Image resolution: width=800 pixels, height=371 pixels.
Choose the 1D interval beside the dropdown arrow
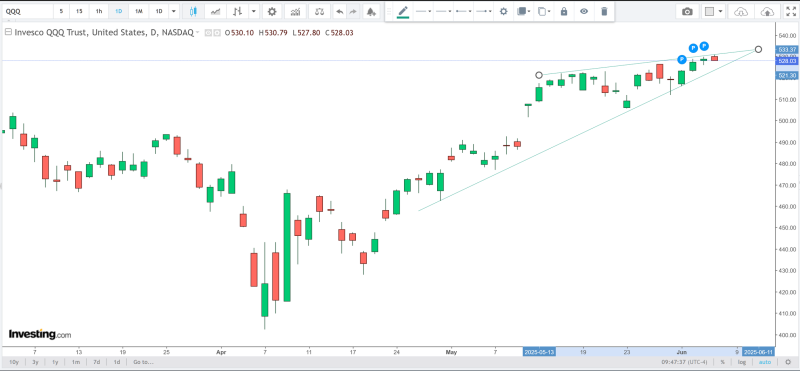click(159, 11)
